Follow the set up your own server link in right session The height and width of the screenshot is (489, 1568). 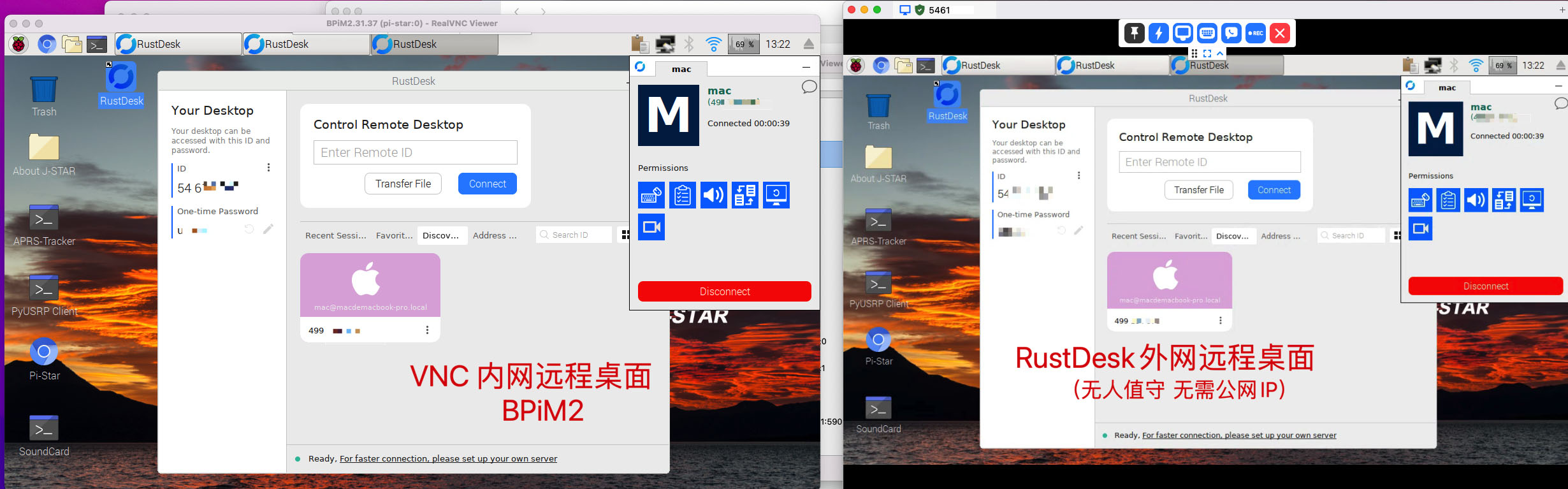click(1239, 435)
